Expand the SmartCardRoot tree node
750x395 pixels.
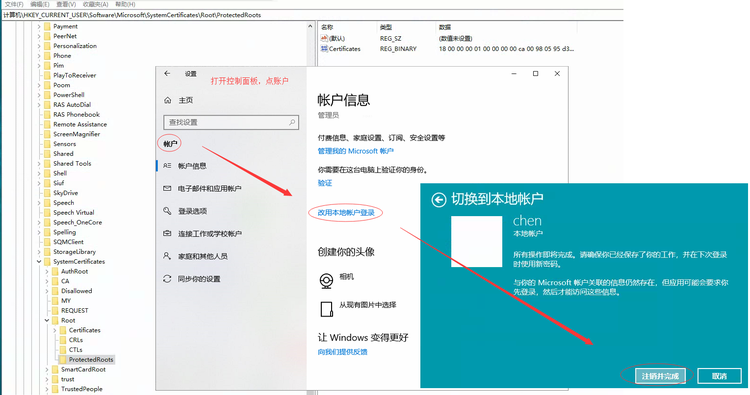coord(47,369)
